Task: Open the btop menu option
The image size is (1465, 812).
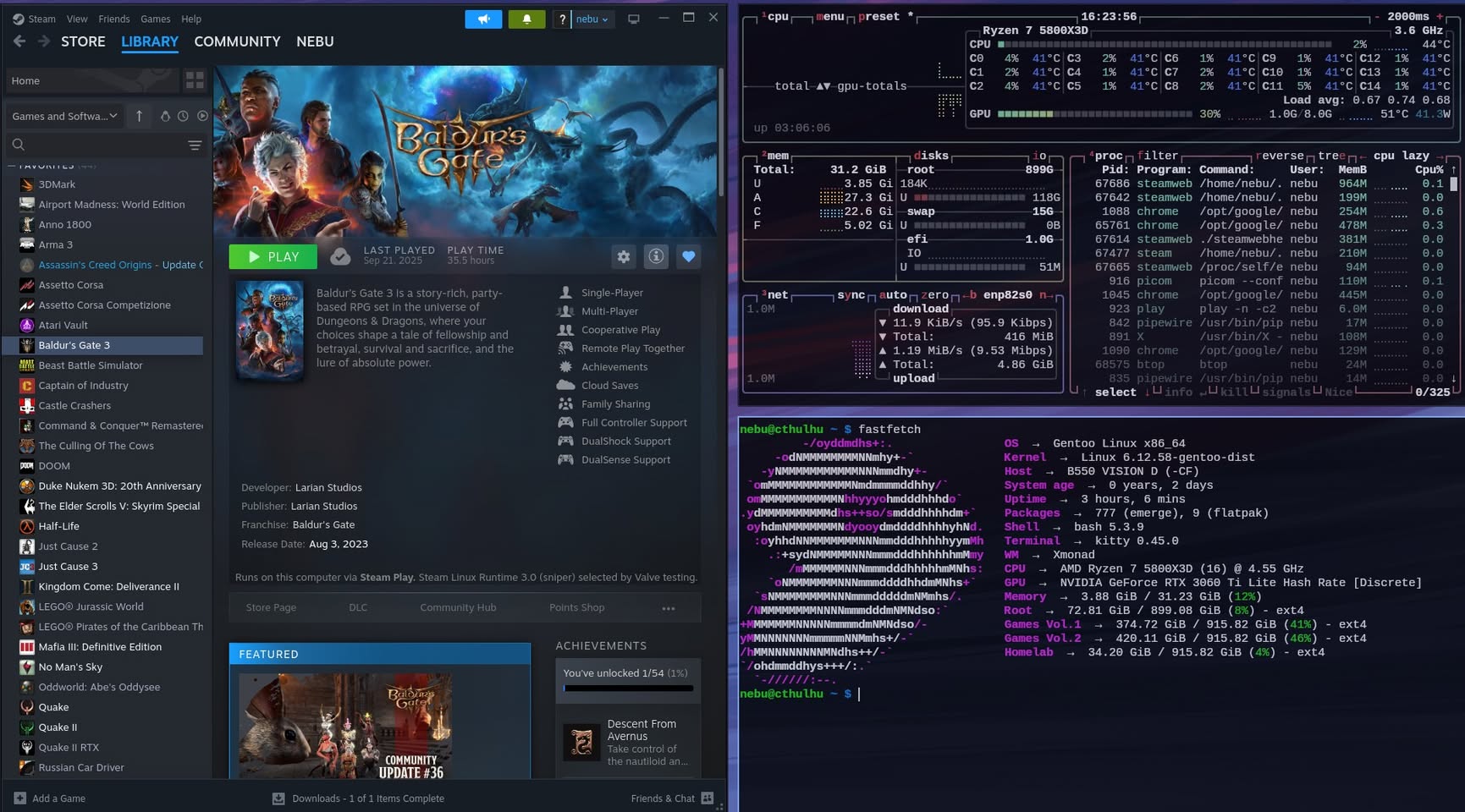Action: pyautogui.click(x=830, y=16)
